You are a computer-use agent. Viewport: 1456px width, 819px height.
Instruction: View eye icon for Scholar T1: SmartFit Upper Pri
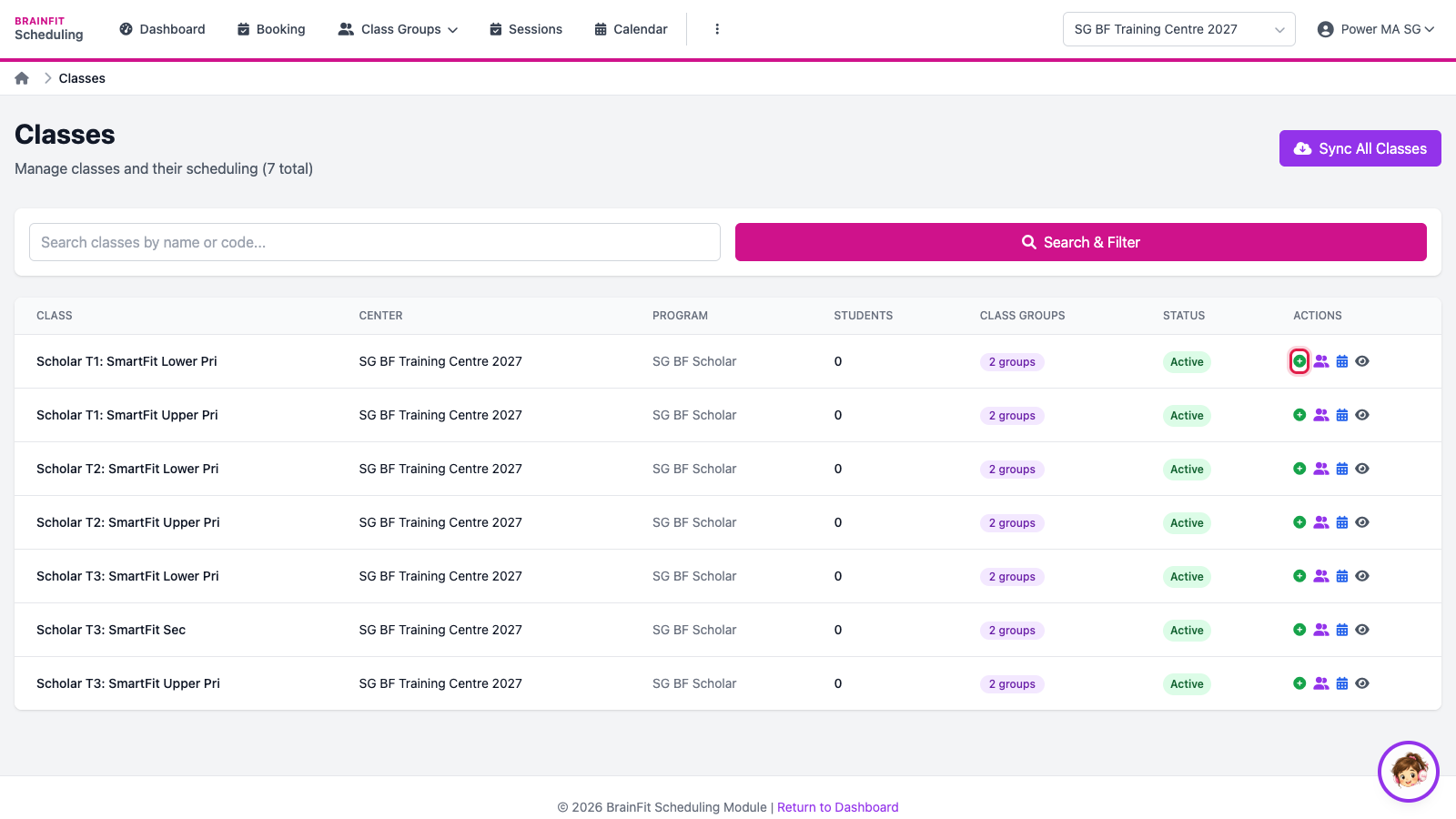point(1362,415)
